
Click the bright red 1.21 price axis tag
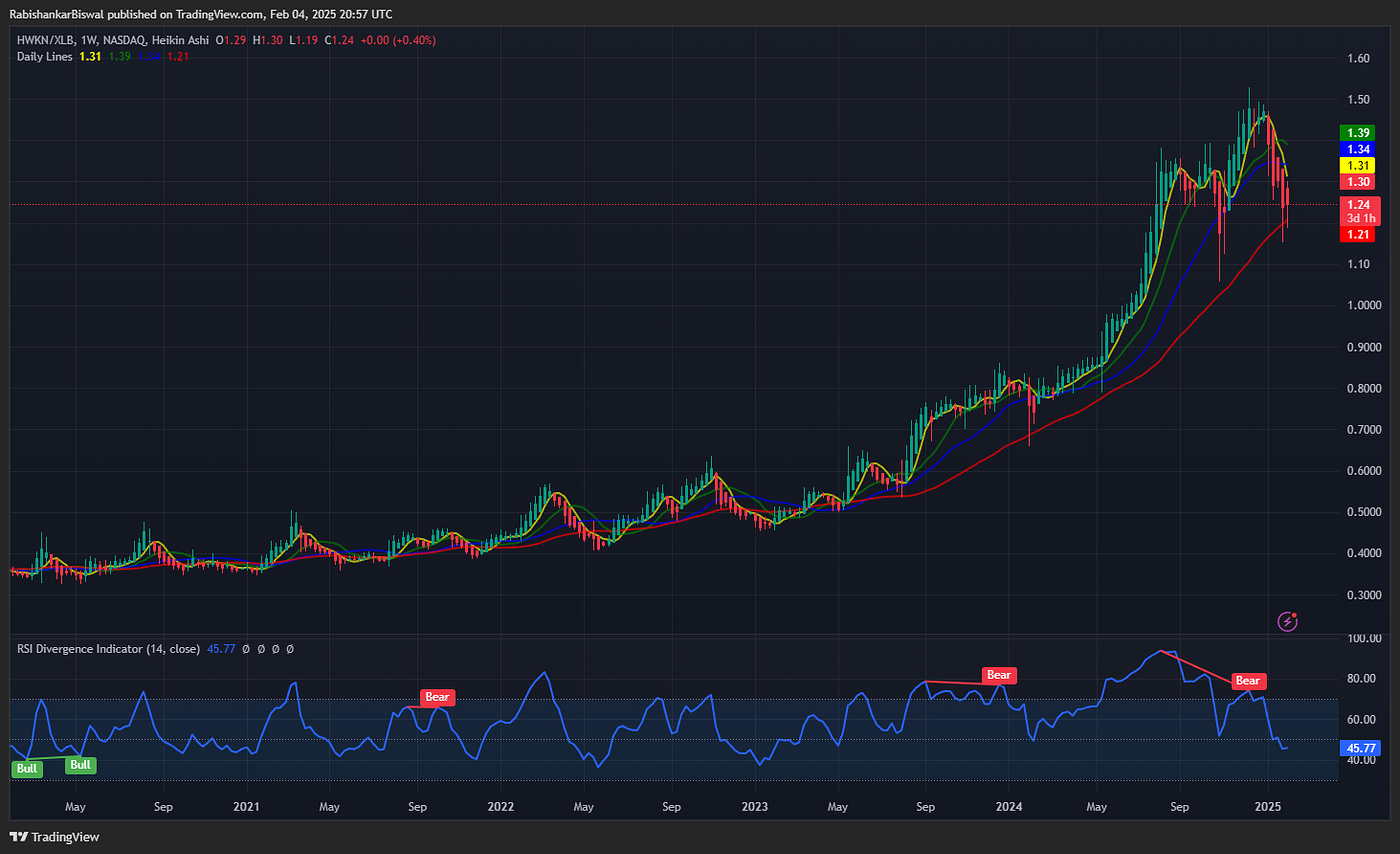1357,234
